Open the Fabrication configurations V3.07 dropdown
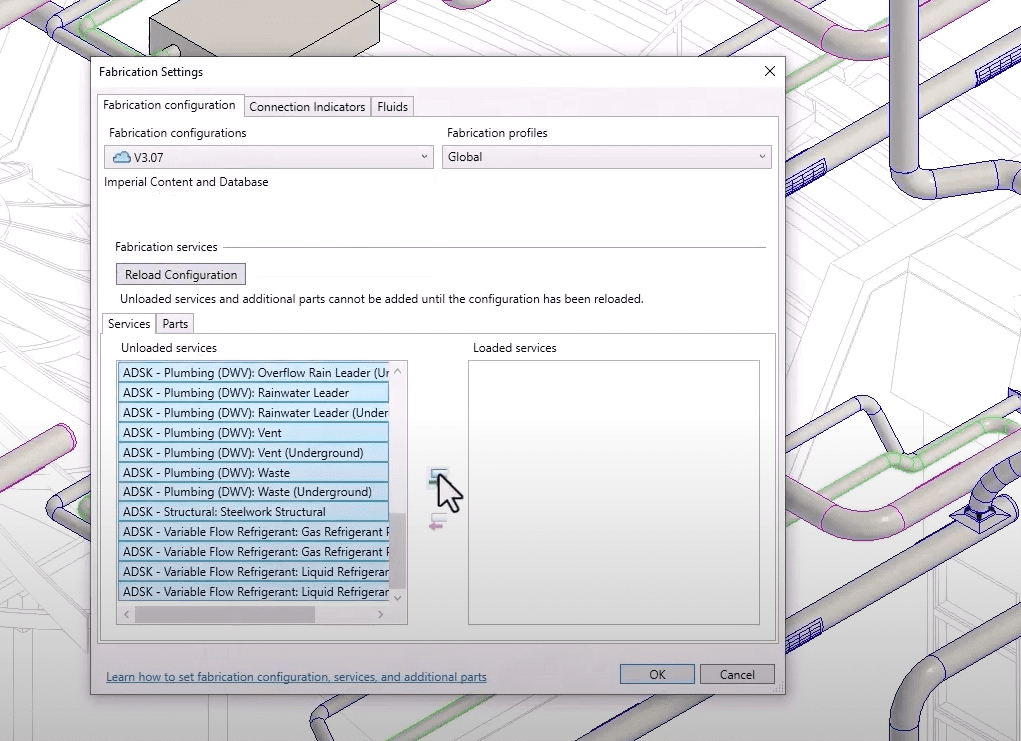This screenshot has height=741, width=1021. (x=269, y=157)
